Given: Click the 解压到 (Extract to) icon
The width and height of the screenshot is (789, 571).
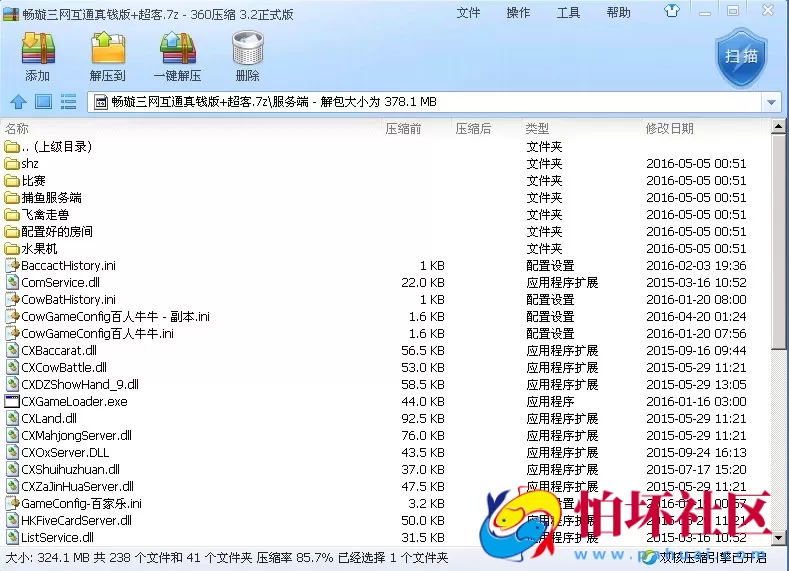Looking at the screenshot, I should [108, 48].
